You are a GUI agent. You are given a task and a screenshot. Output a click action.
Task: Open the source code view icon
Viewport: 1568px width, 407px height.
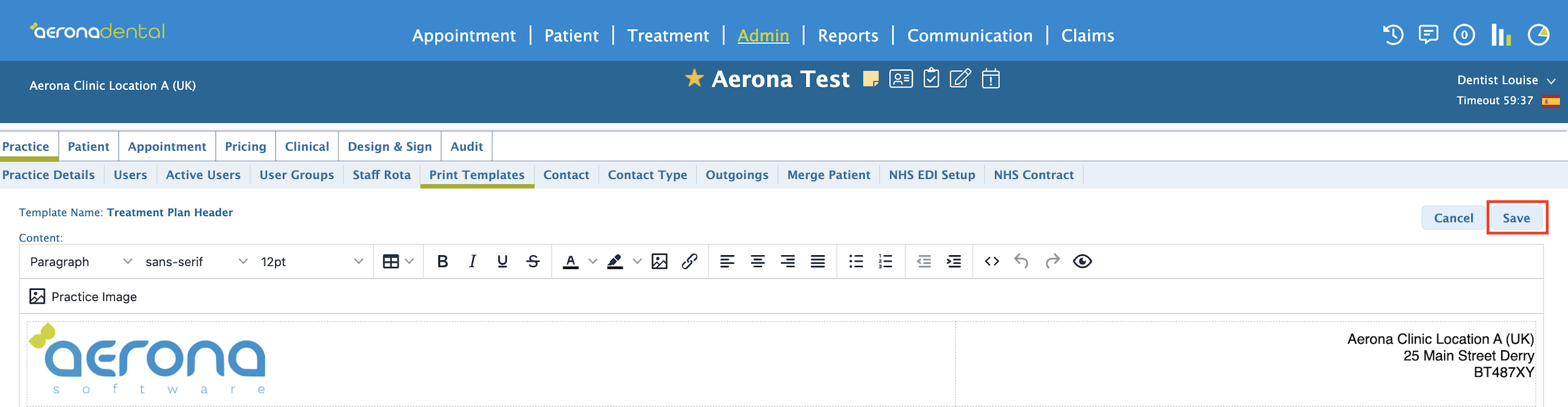(992, 261)
